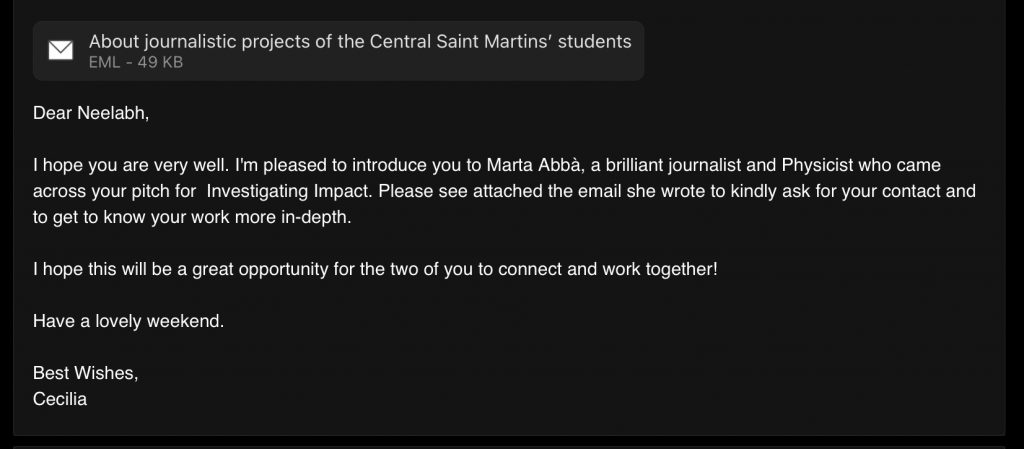Image resolution: width=1024 pixels, height=449 pixels.
Task: Click the sentence 'I hope you are very well.'
Action: coord(131,166)
